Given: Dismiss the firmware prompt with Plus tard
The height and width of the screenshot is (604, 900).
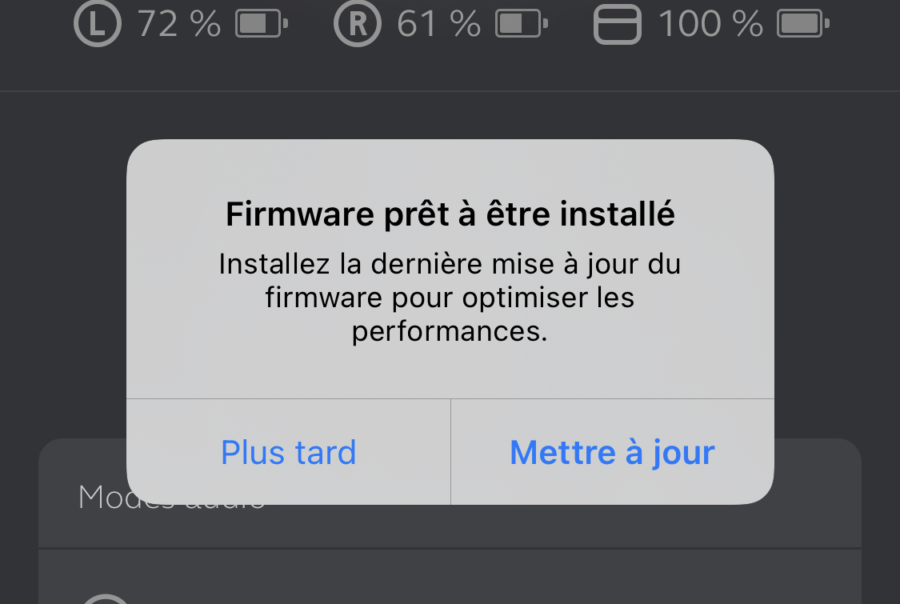Looking at the screenshot, I should tap(289, 452).
